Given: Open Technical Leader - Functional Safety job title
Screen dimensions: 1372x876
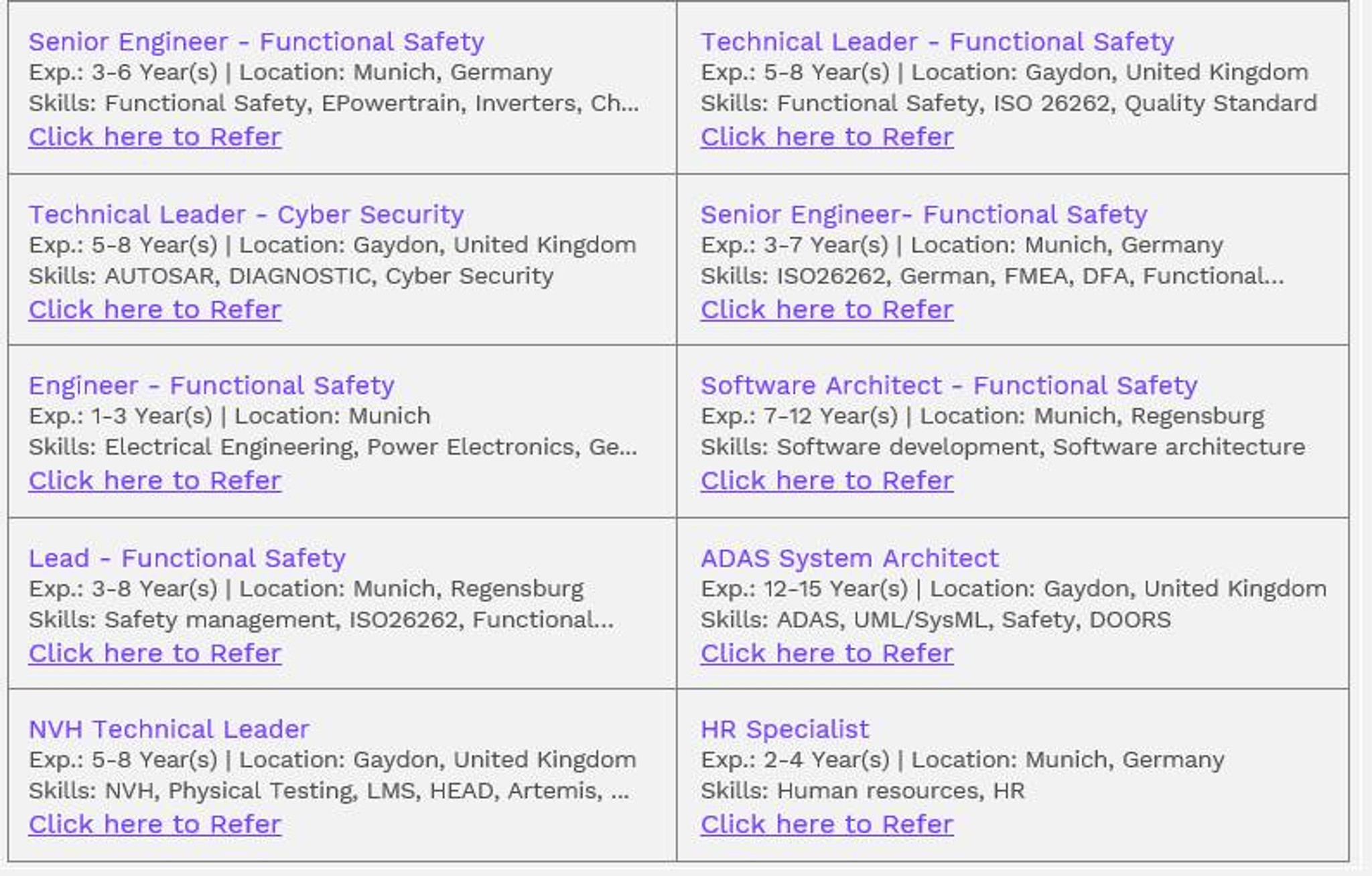Looking at the screenshot, I should click(x=937, y=42).
